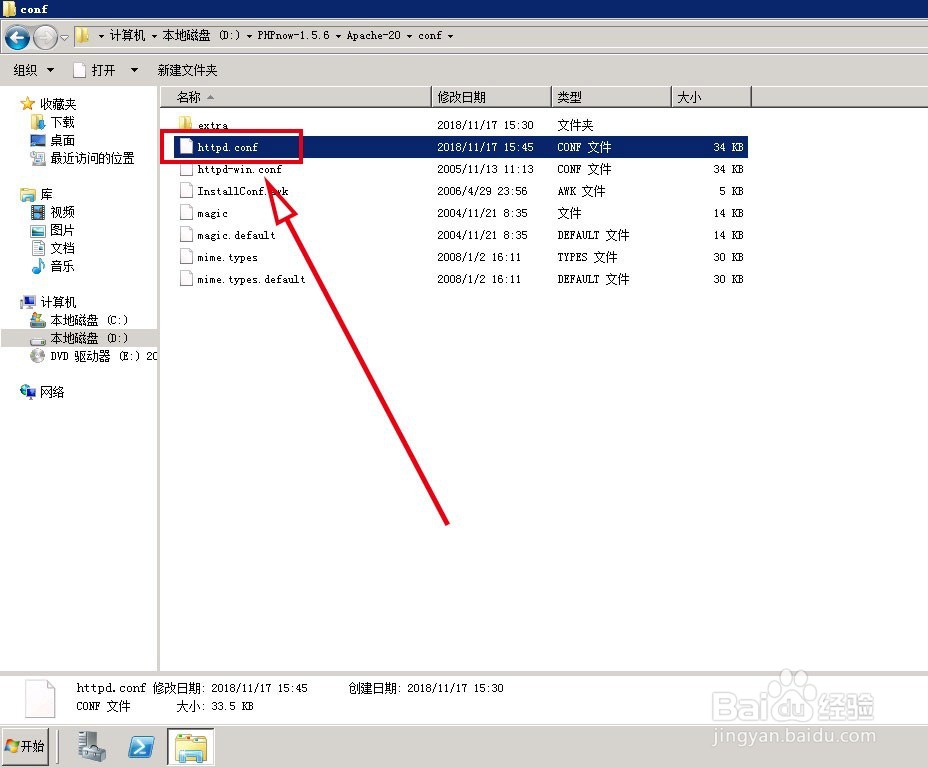Click the 新建文件夹 button

point(186,69)
